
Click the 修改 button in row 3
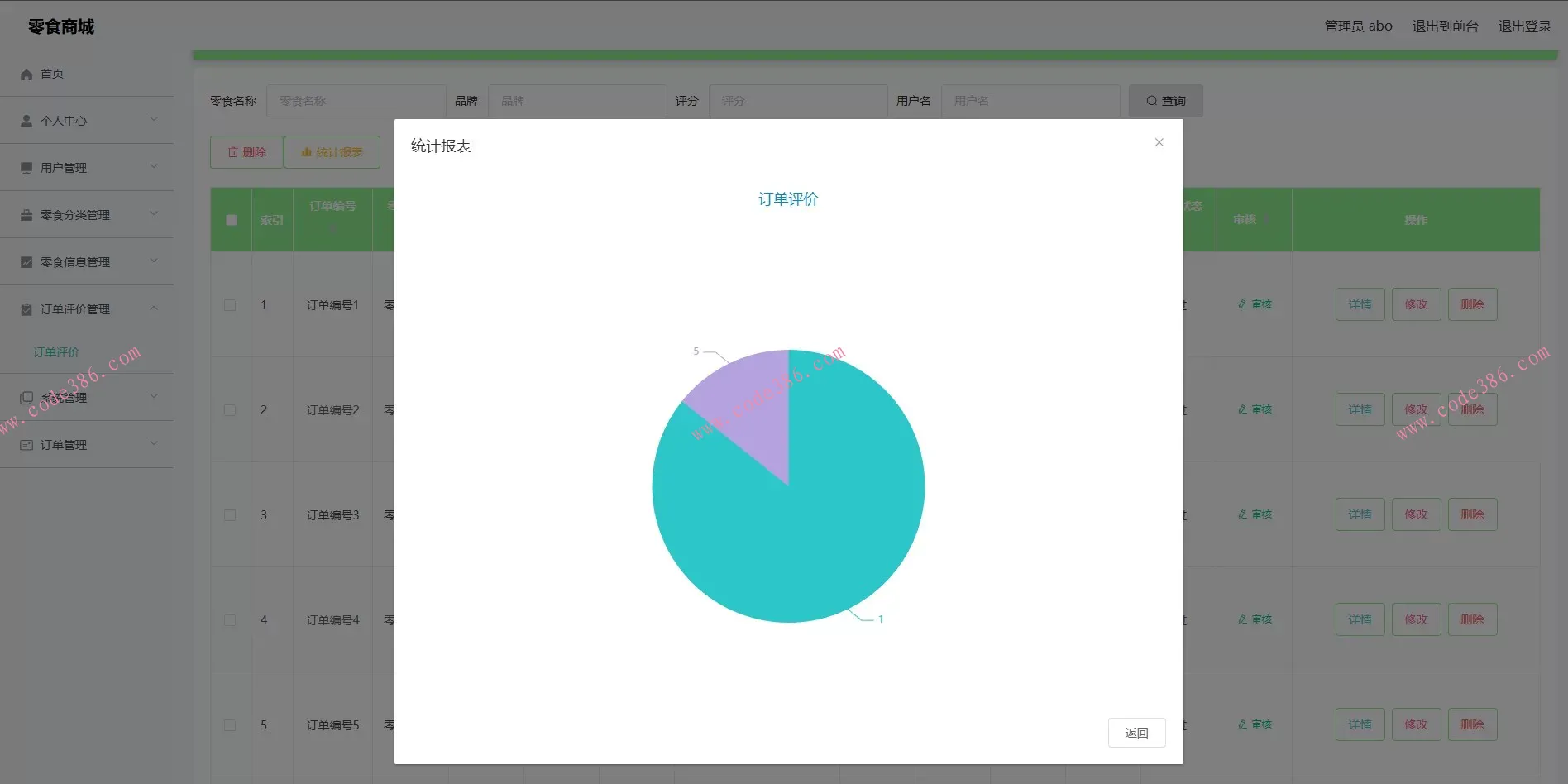point(1416,514)
